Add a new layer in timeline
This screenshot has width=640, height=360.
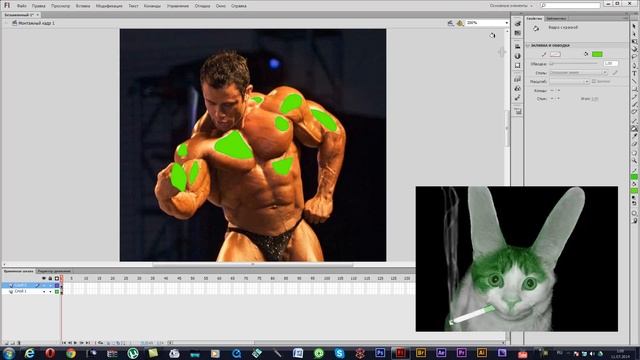(x=6, y=343)
